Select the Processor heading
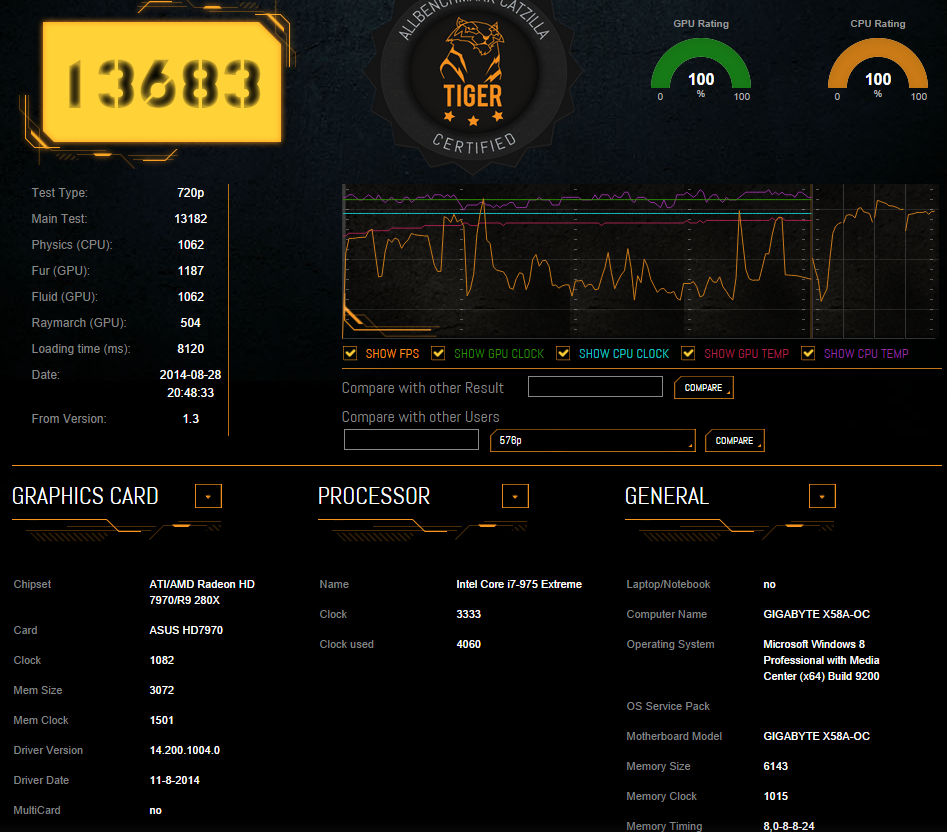947x832 pixels. tap(374, 496)
